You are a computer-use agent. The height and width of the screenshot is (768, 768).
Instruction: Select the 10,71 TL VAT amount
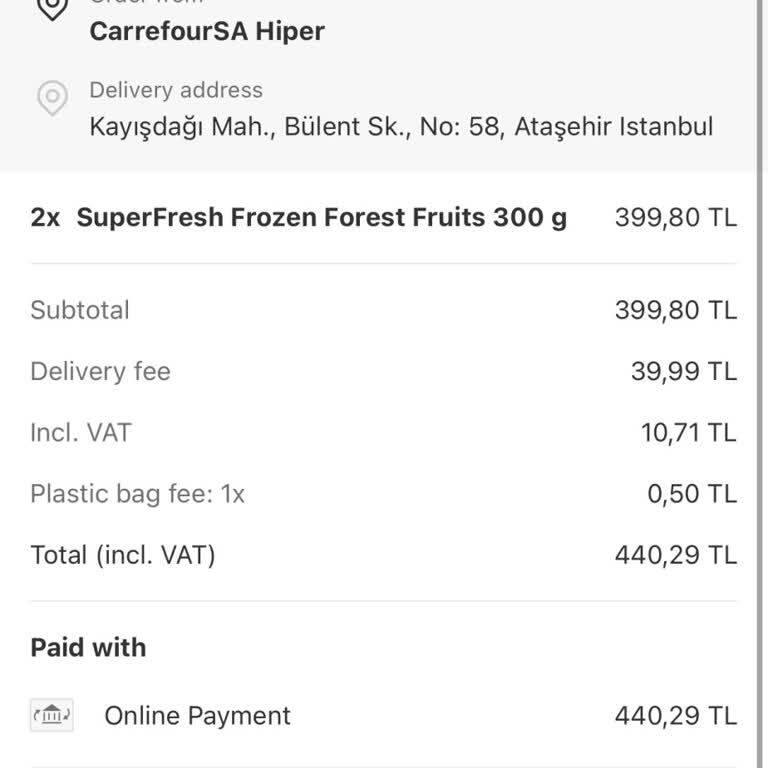688,433
